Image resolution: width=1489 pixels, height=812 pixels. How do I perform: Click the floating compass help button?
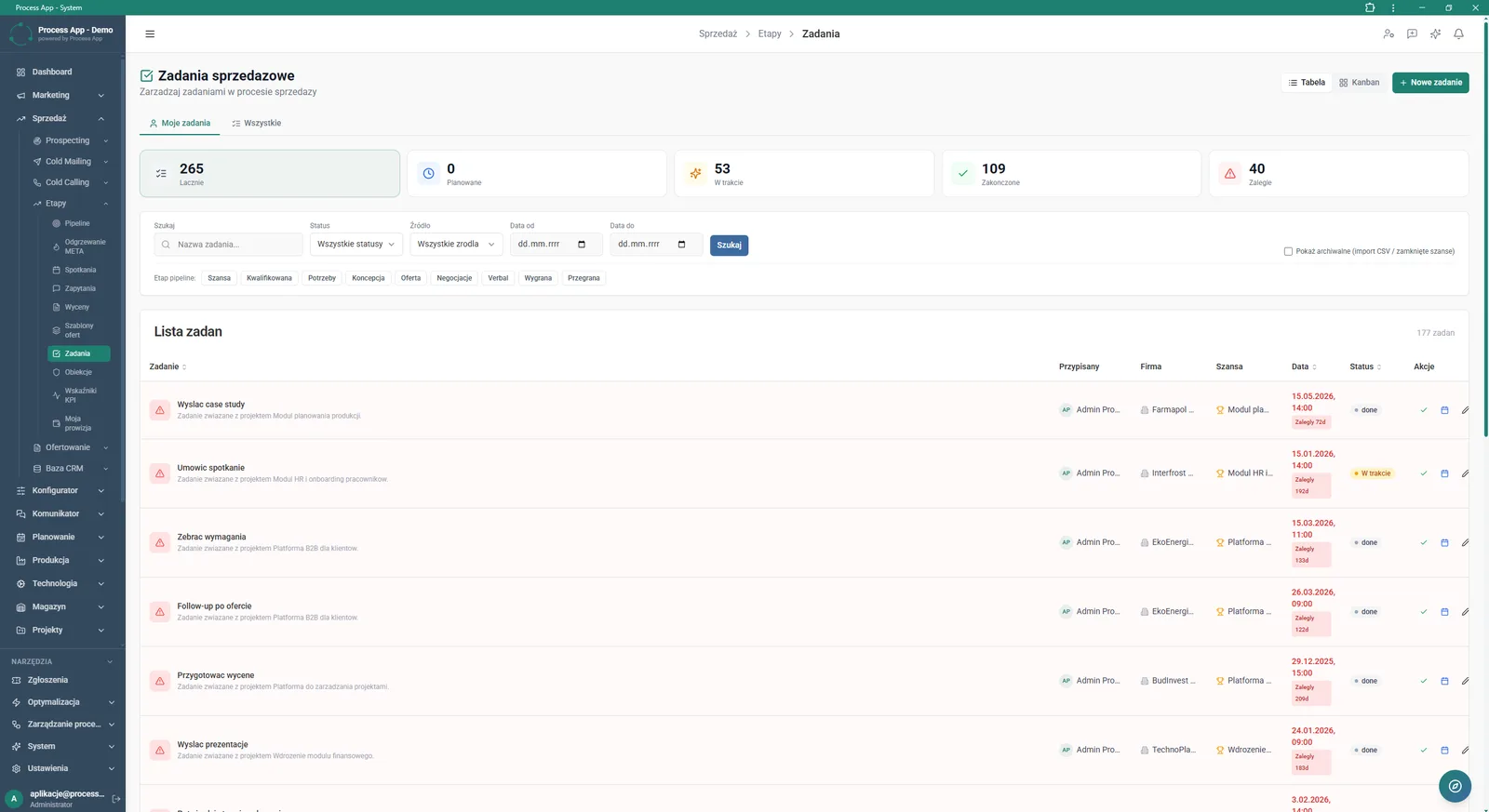(1455, 786)
